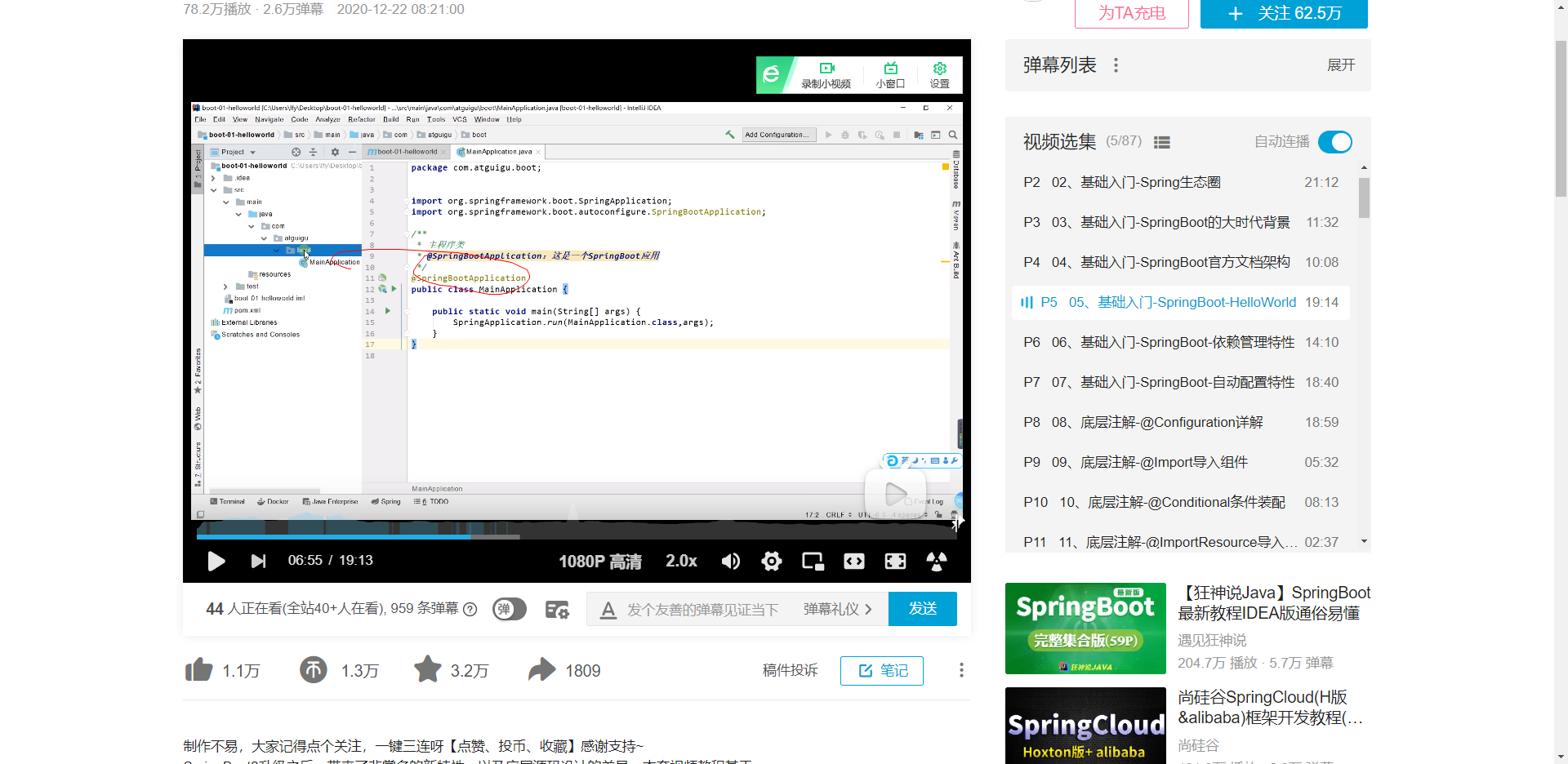The height and width of the screenshot is (764, 1568).
Task: Click 为TA充电 button
Action: click(1132, 13)
